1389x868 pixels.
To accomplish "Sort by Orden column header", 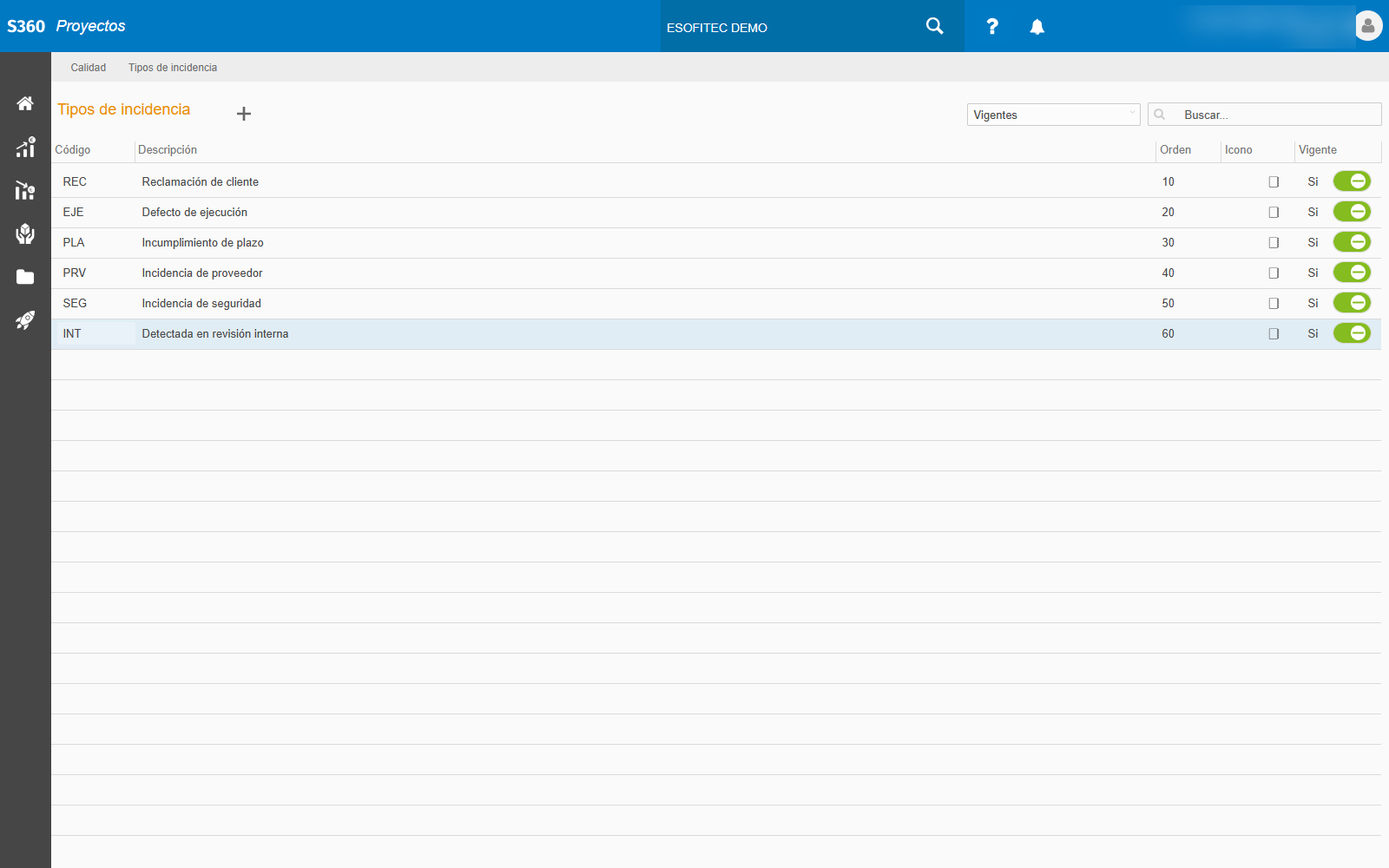I will click(1175, 150).
